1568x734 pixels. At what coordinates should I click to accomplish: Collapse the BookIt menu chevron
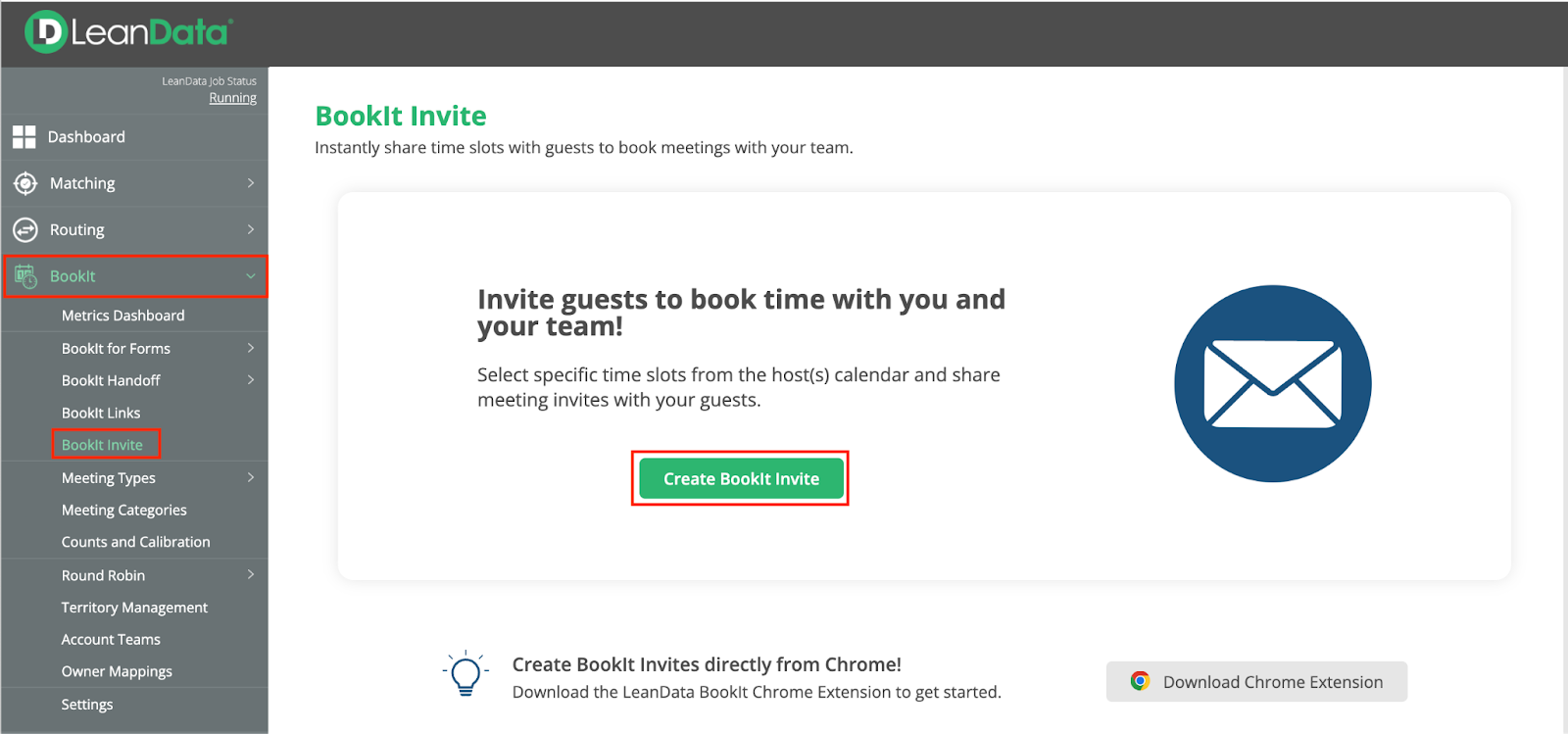[251, 276]
